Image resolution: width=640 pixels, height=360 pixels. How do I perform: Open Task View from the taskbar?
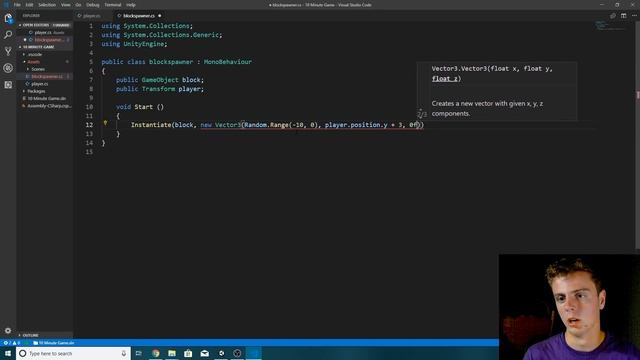coord(139,353)
